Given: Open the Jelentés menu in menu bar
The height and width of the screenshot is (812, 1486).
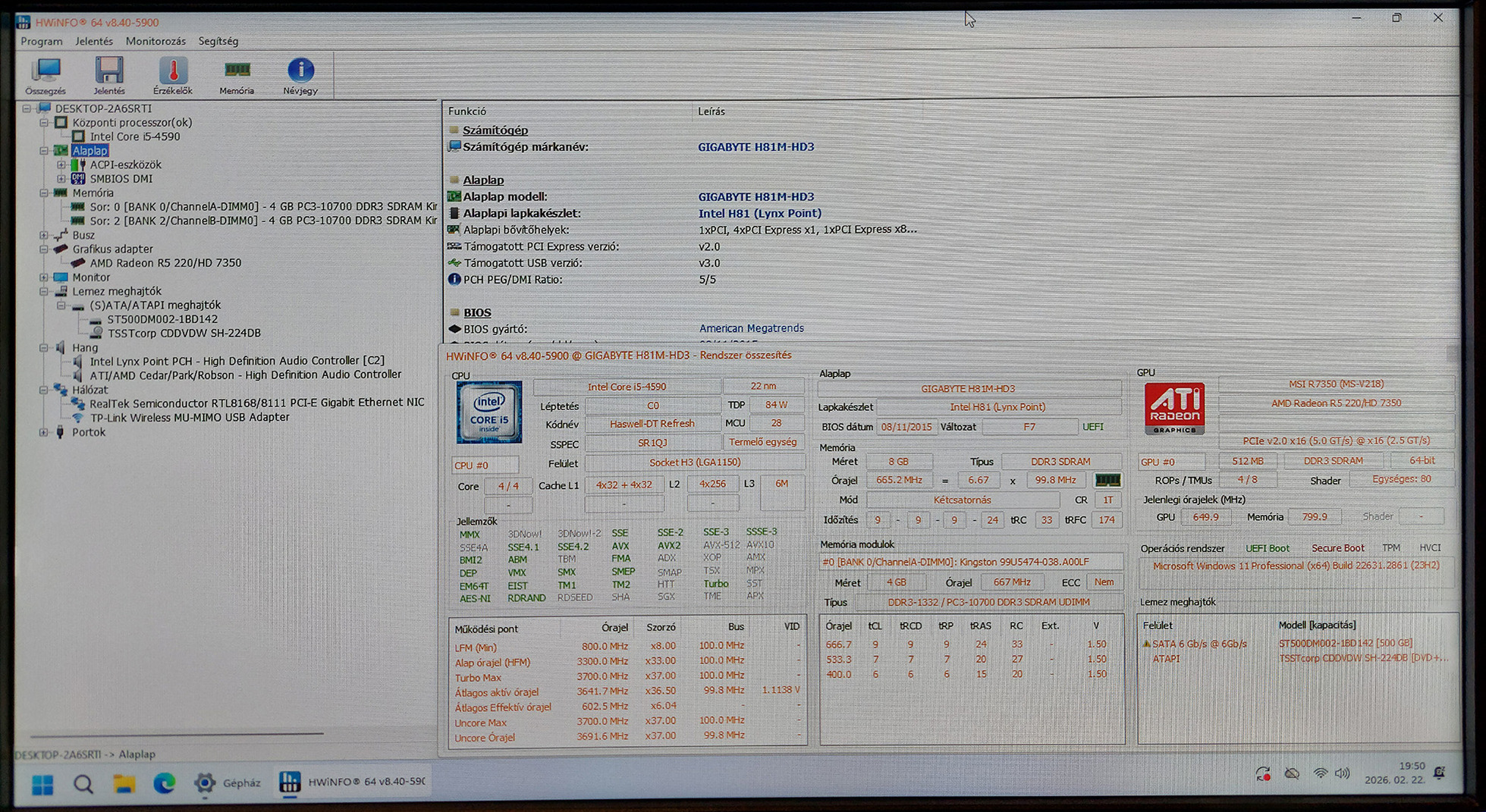Looking at the screenshot, I should pyautogui.click(x=94, y=41).
